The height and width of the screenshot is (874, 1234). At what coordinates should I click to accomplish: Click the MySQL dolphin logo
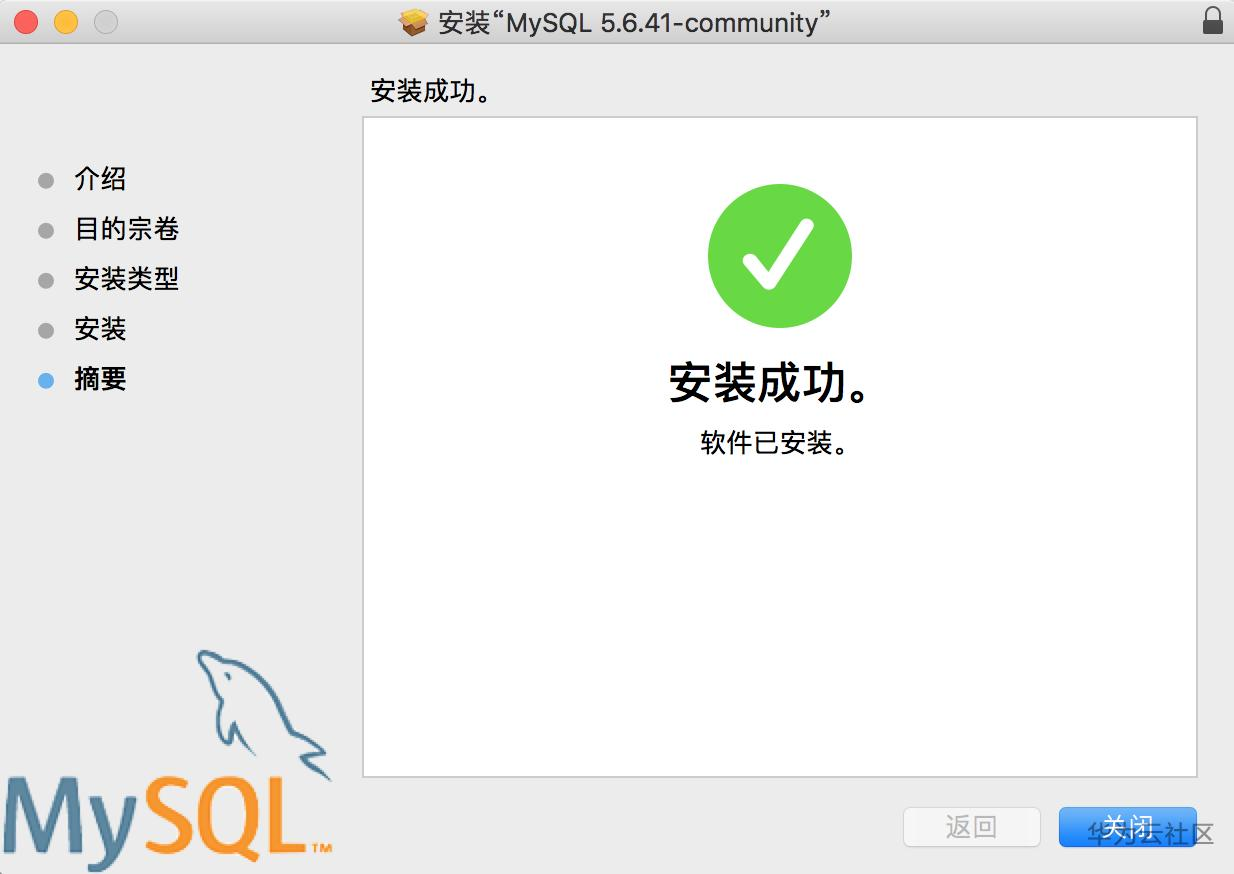[x=262, y=714]
